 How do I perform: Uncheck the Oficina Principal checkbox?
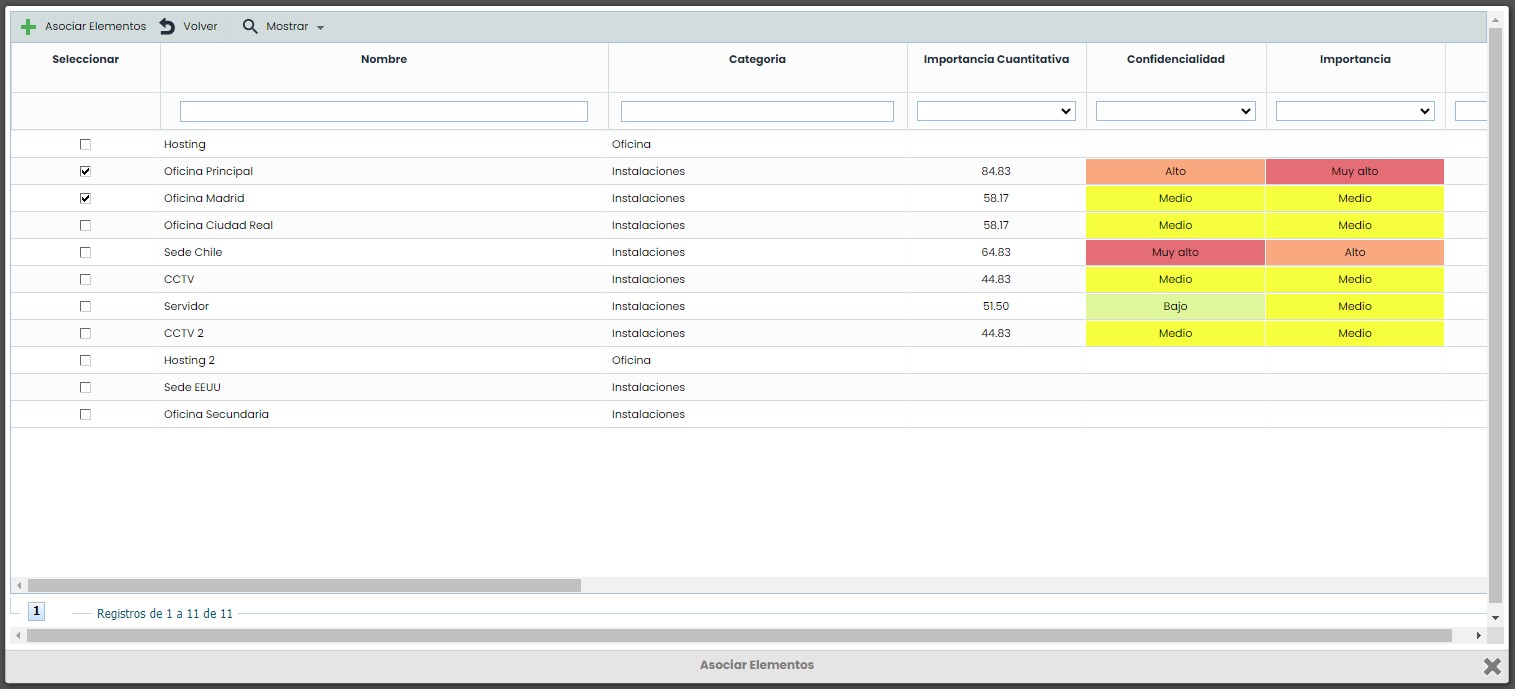[x=85, y=171]
